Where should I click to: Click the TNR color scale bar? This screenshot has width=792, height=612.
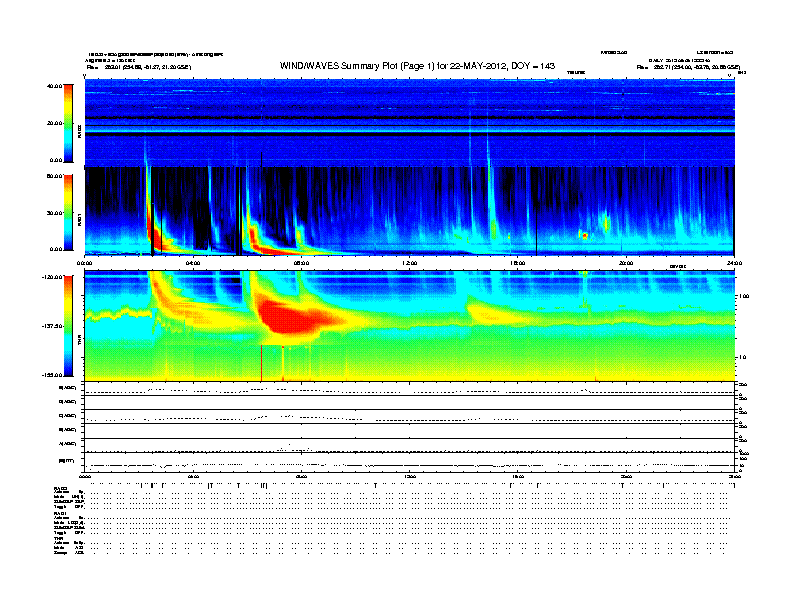click(68, 326)
